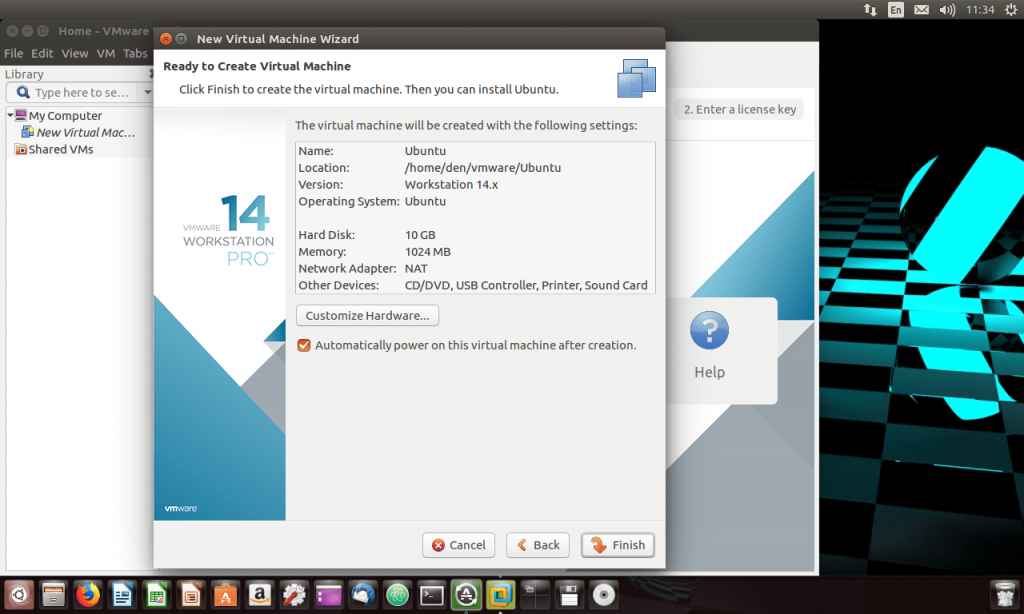Close the New Virtual Machine Wizard window

166,39
